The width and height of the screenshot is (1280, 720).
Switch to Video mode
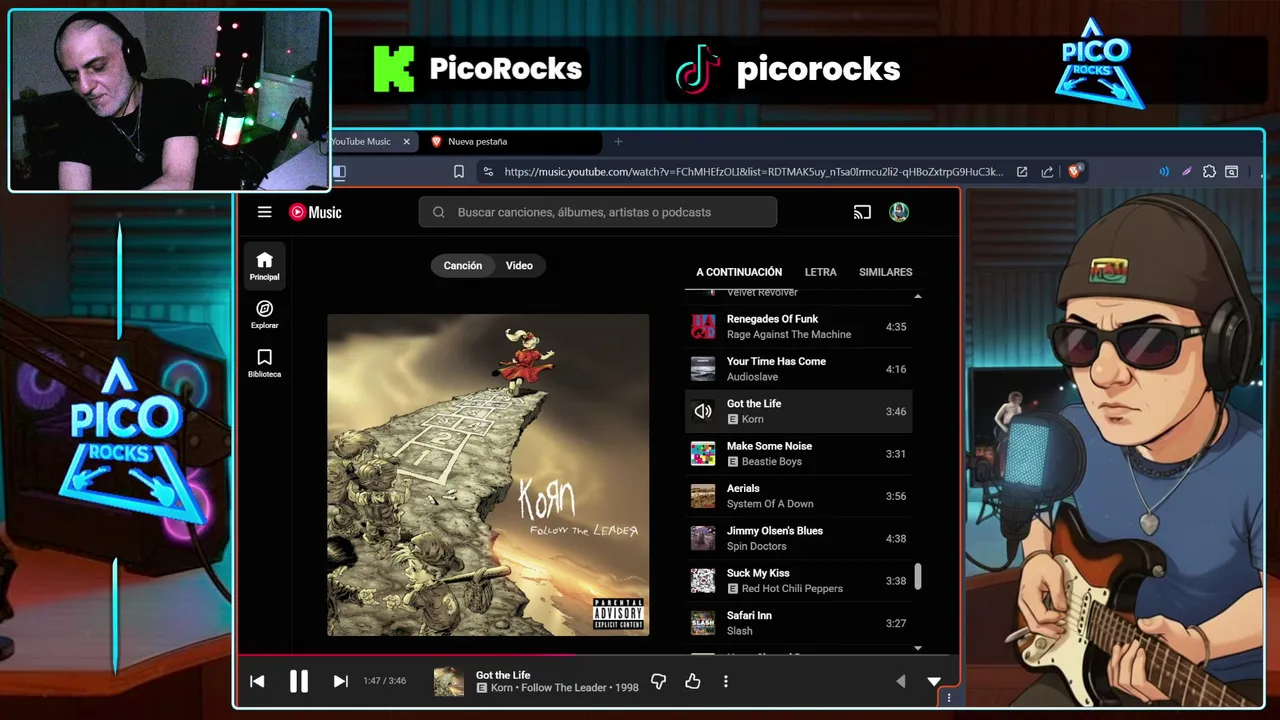[x=519, y=266]
